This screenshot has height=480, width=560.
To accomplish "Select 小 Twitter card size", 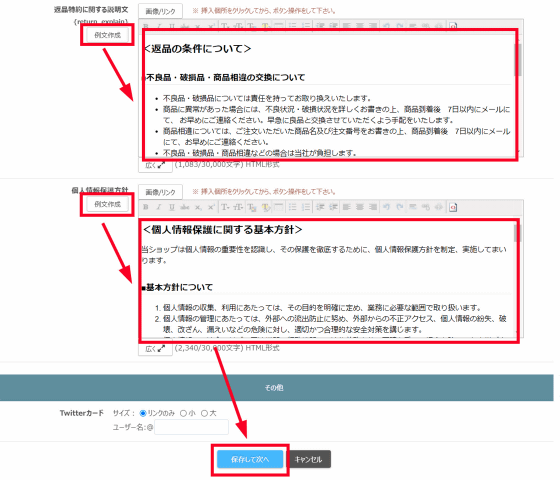I will click(x=183, y=413).
